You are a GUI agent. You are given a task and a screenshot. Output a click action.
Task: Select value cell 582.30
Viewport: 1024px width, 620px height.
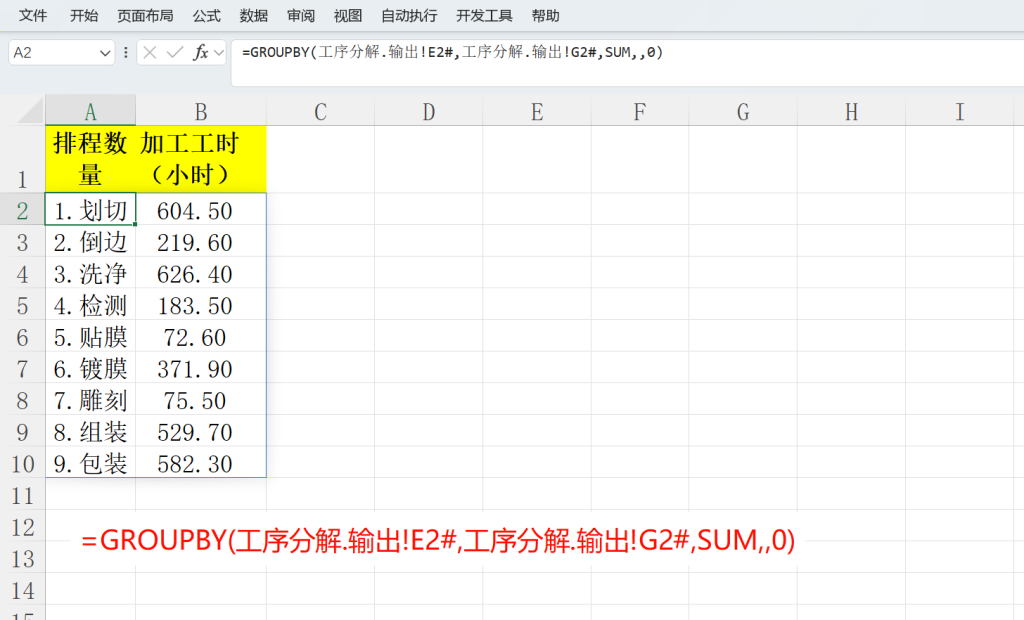(201, 462)
